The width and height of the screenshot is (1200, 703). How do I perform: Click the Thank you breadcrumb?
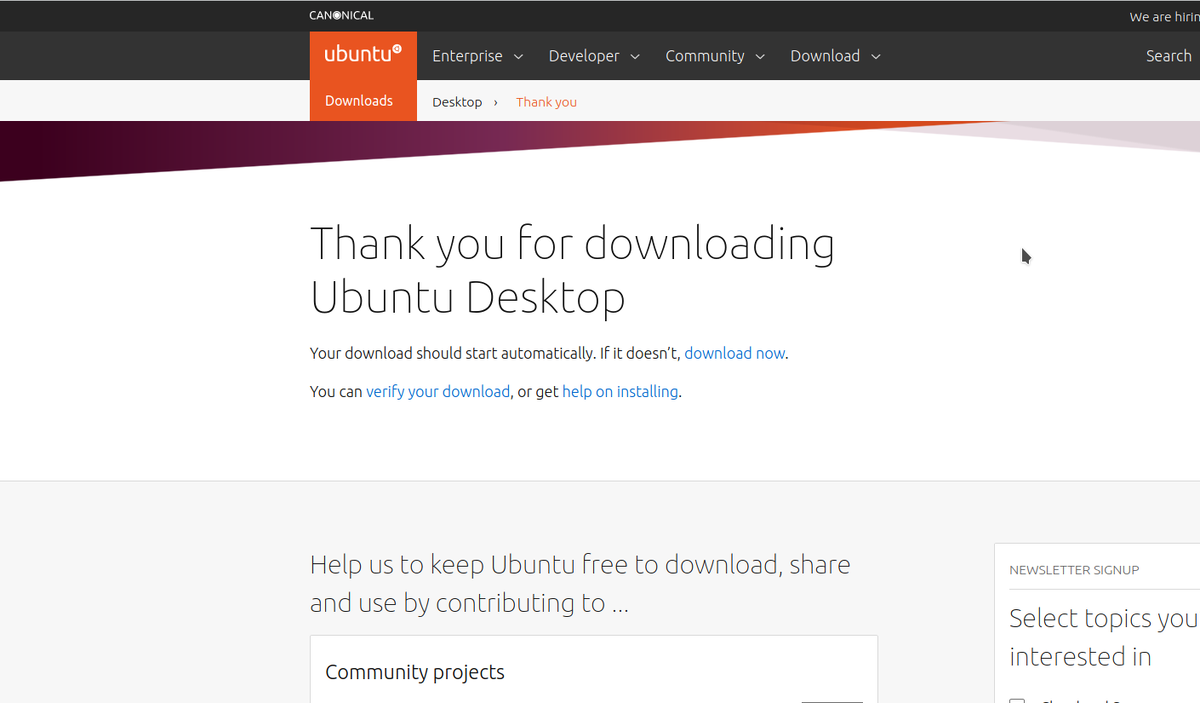coord(546,101)
